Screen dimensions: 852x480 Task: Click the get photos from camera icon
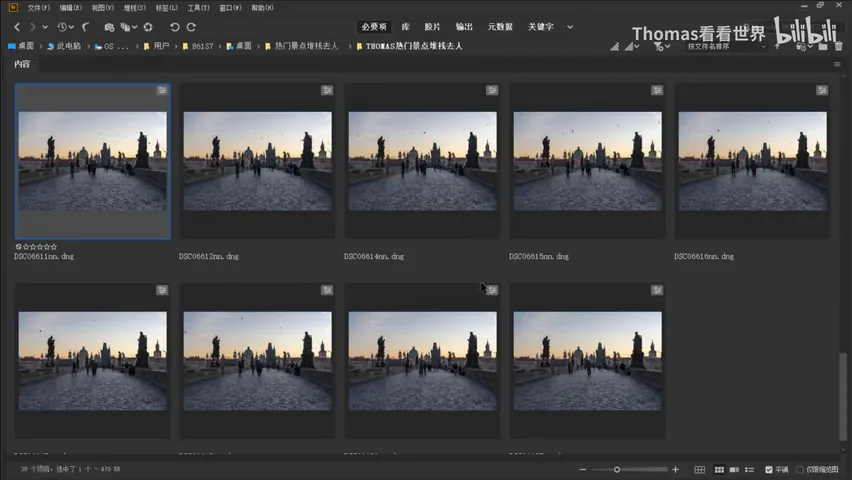(x=109, y=27)
